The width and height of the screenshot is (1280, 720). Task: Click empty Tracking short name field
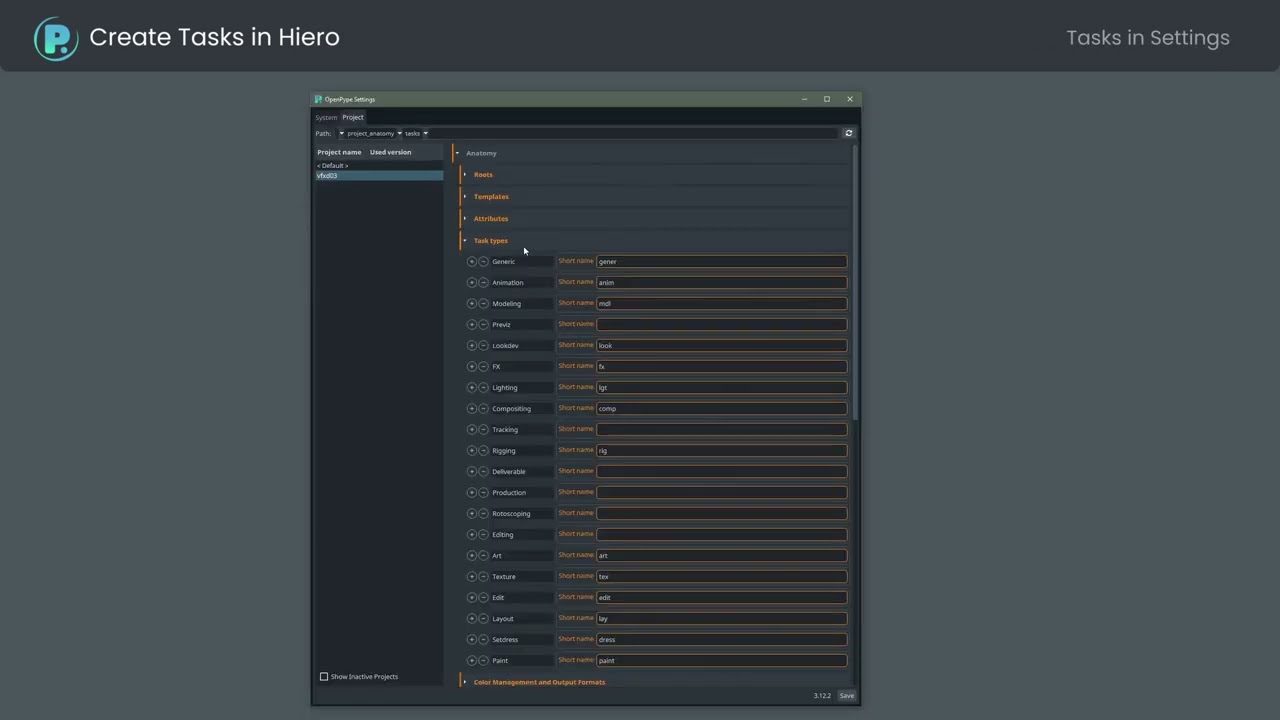[x=721, y=429]
